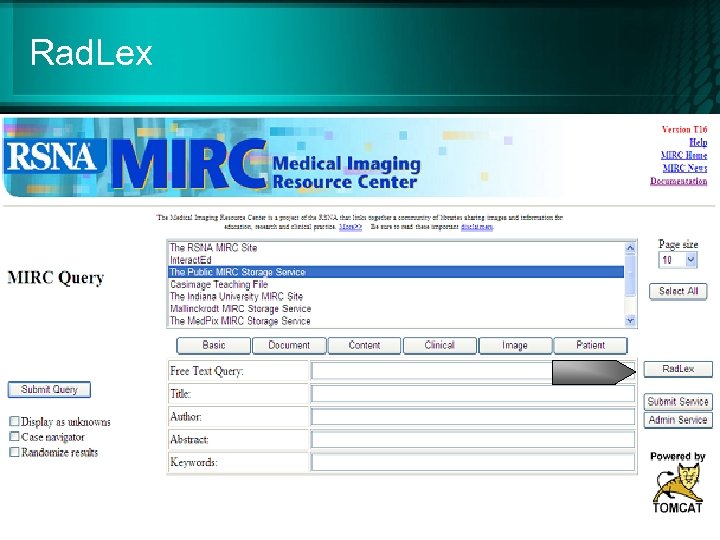
Task: Focus the Title input field
Action: 473,394
